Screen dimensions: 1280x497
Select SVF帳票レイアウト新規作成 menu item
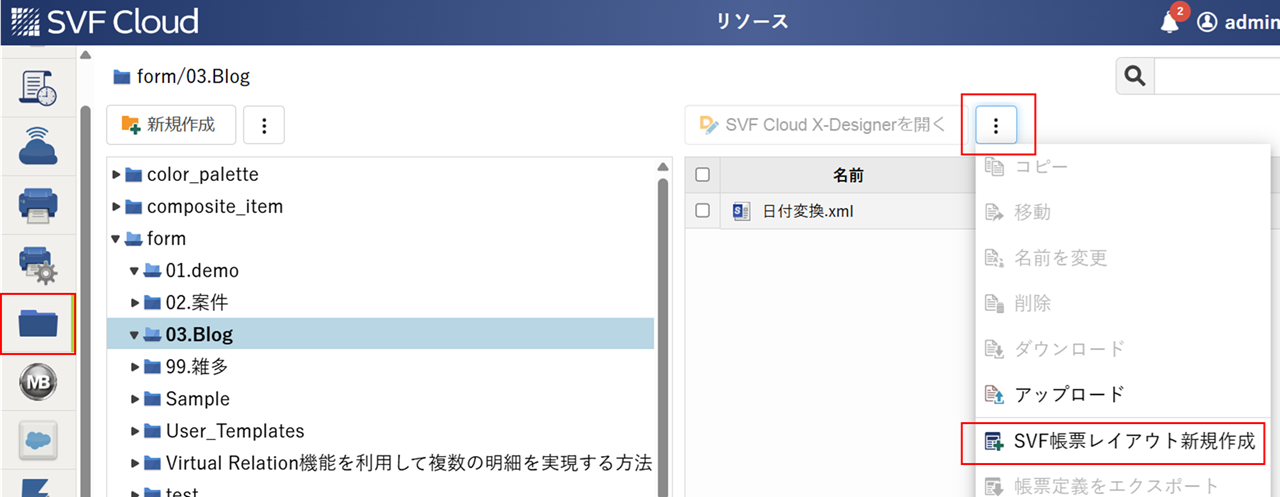(1120, 441)
